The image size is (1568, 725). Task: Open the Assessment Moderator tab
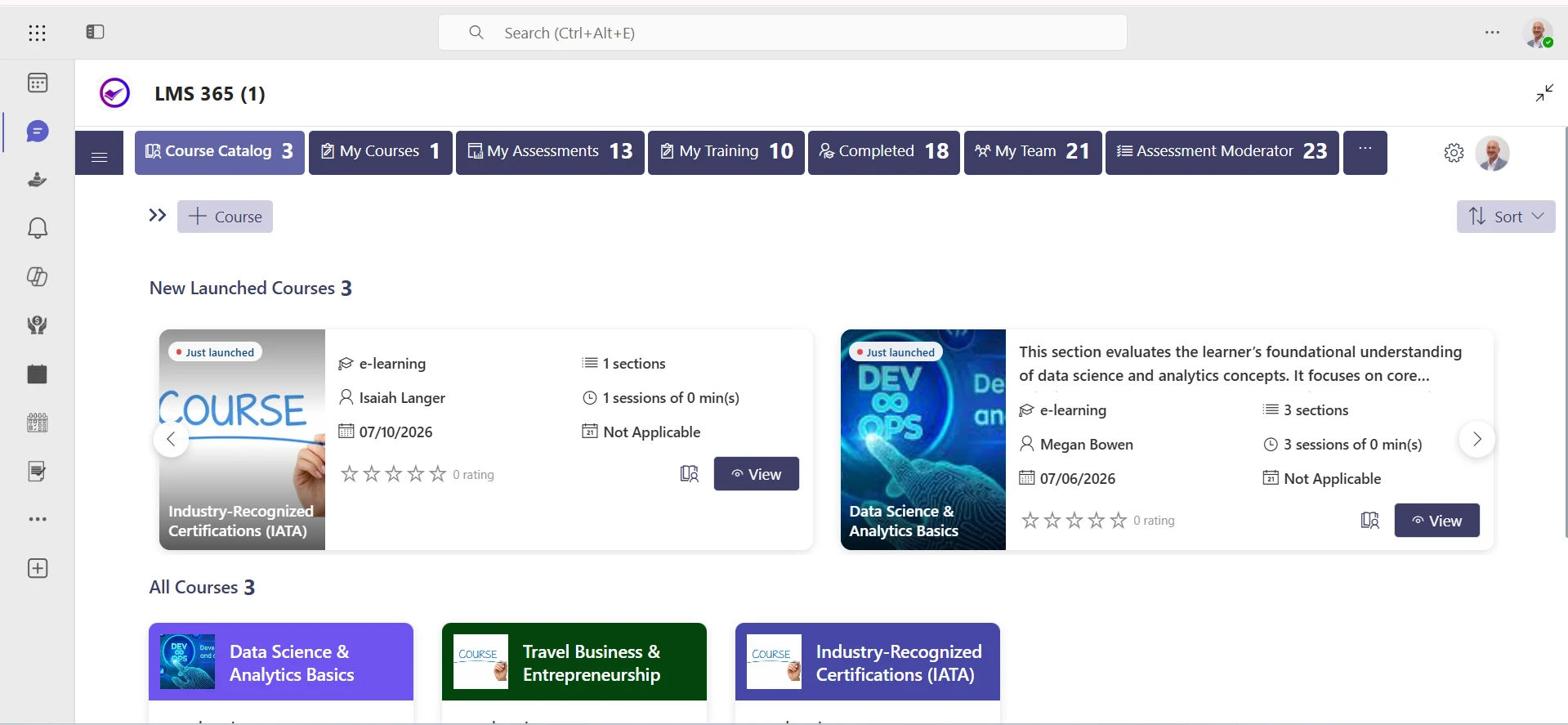tap(1222, 153)
